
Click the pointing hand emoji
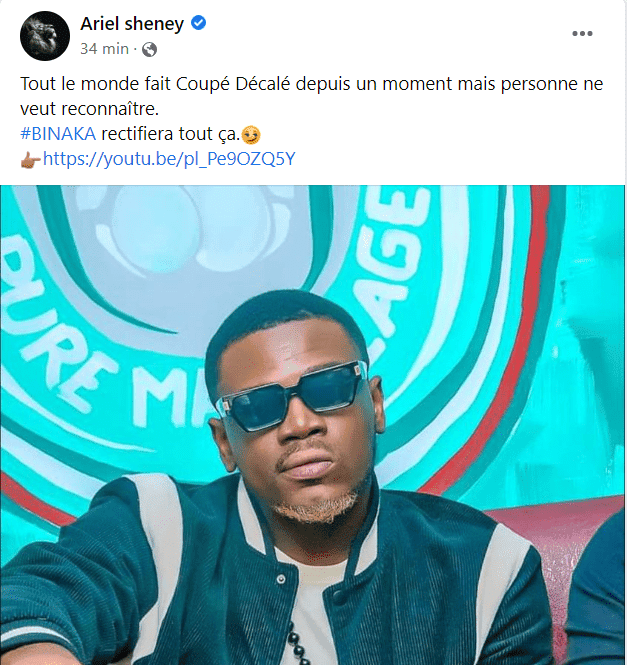[x=30, y=158]
